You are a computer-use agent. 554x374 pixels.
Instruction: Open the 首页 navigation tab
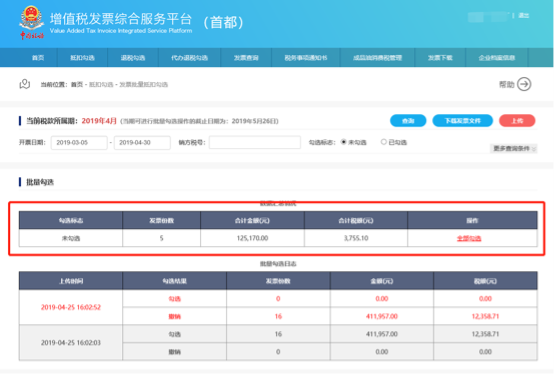point(38,58)
